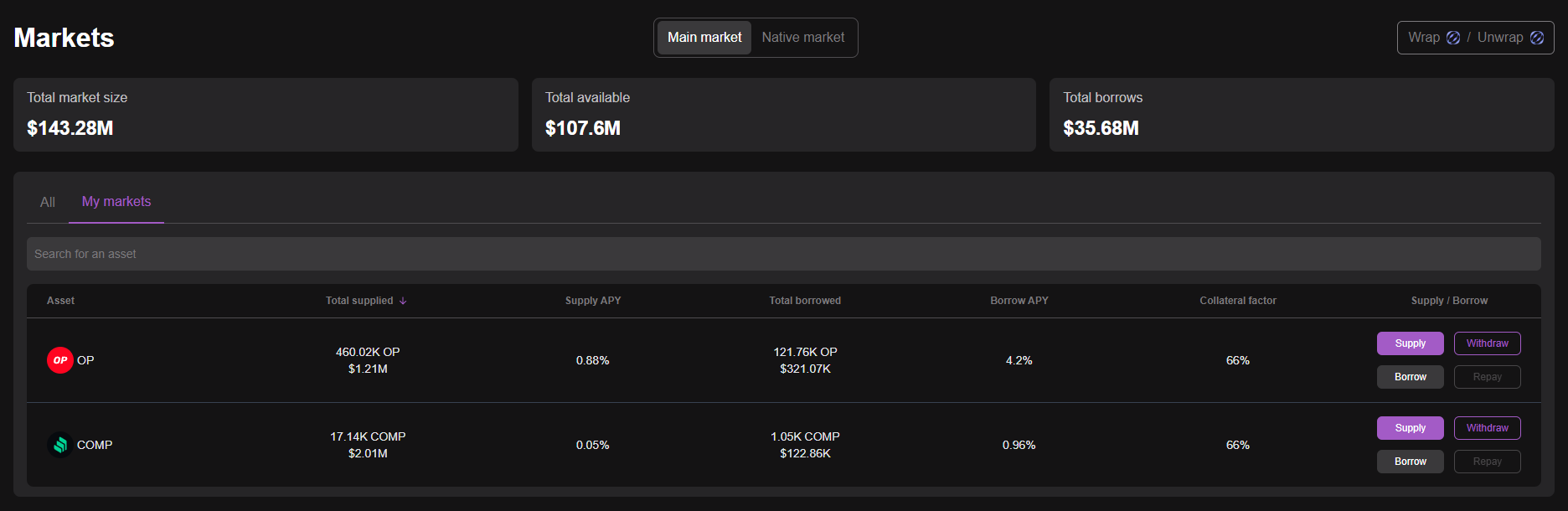Click the sort arrow beside Total supplied
The width and height of the screenshot is (1568, 511).
coord(403,301)
